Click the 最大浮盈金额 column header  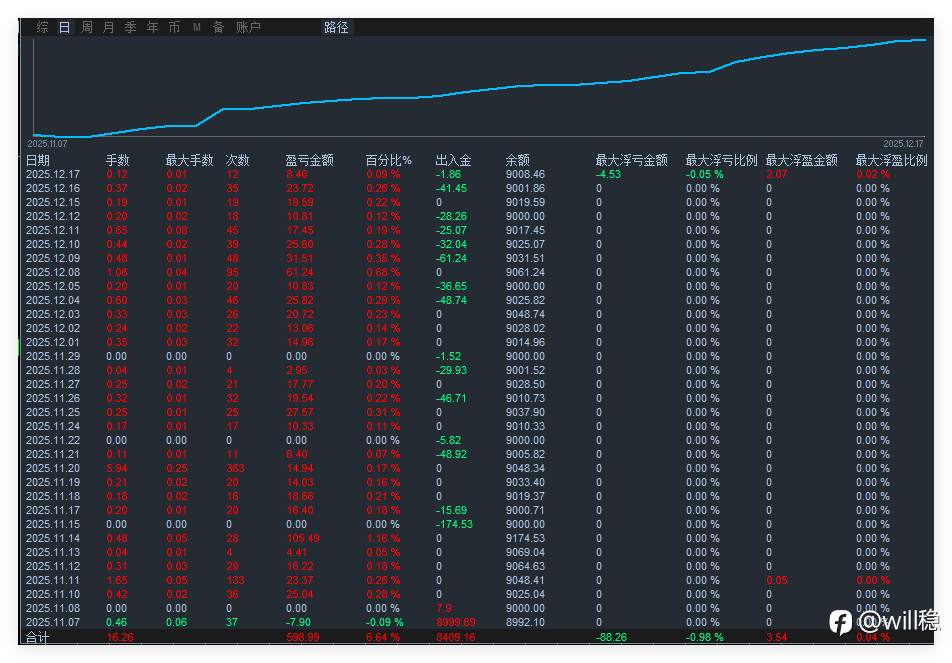(801, 160)
